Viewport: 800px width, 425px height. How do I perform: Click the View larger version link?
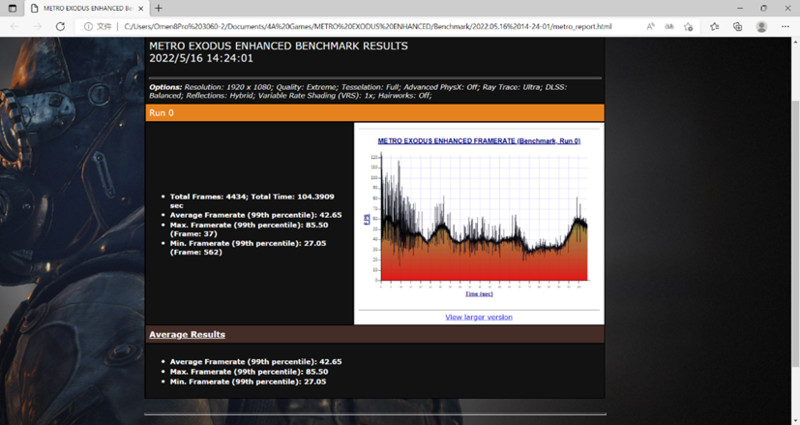click(x=479, y=317)
